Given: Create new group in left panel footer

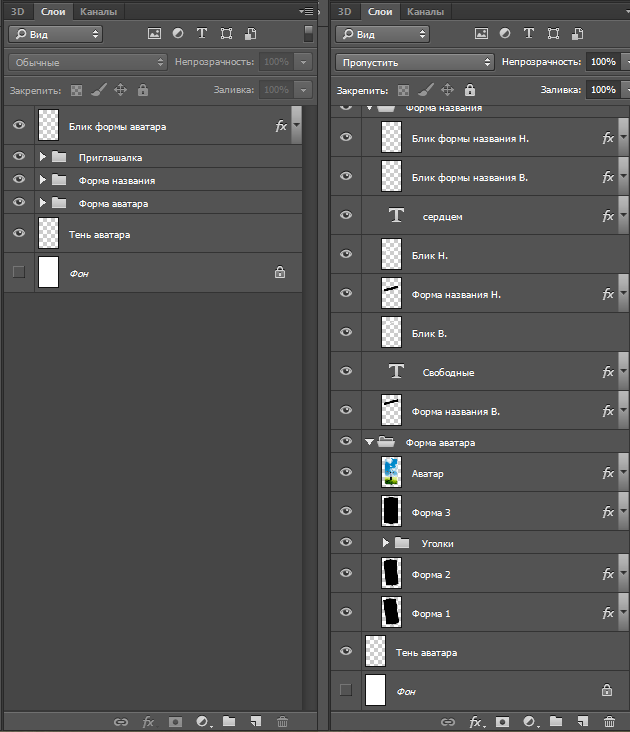Looking at the screenshot, I should [229, 721].
